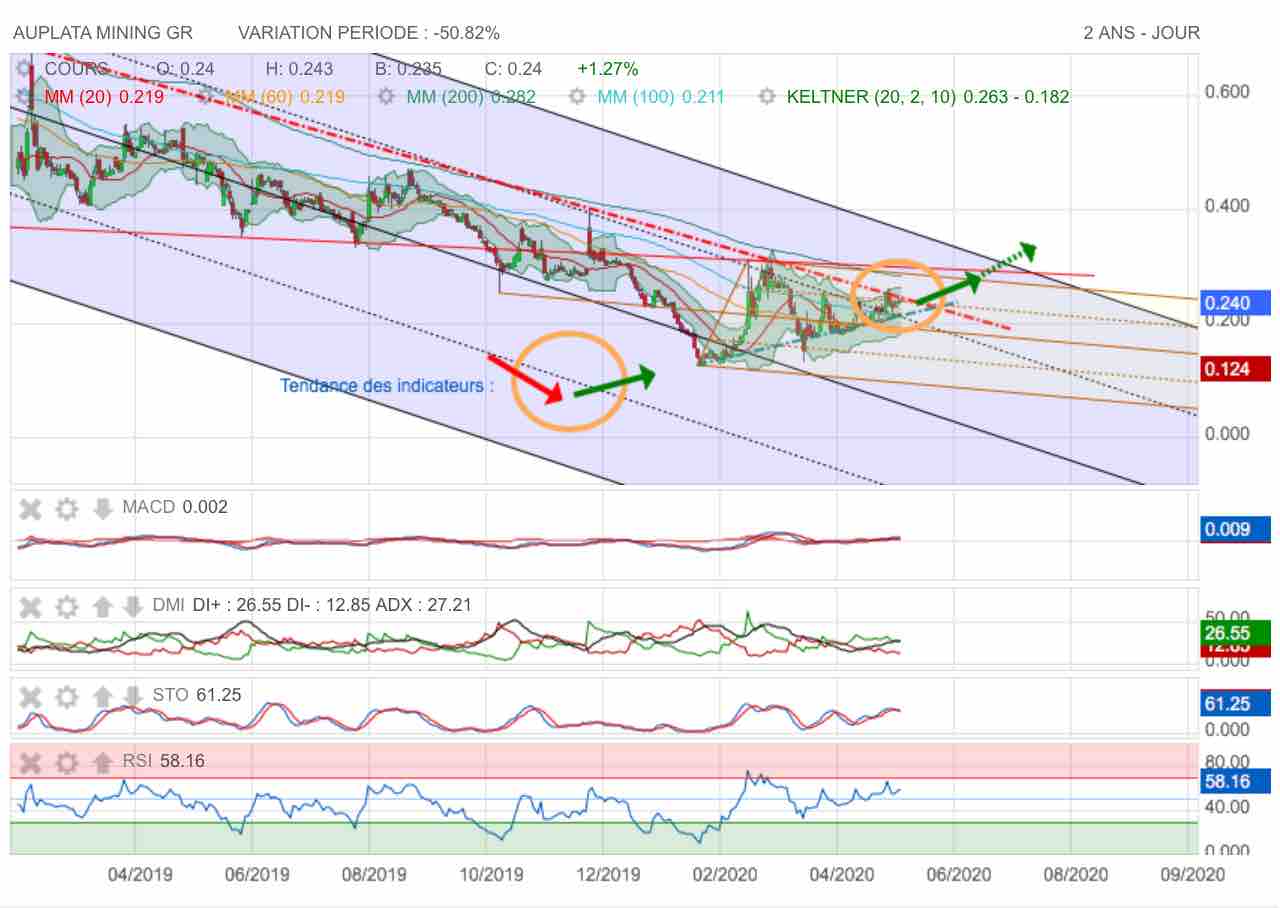Open the COURS price settings gear
This screenshot has height=908, width=1280.
pos(26,69)
